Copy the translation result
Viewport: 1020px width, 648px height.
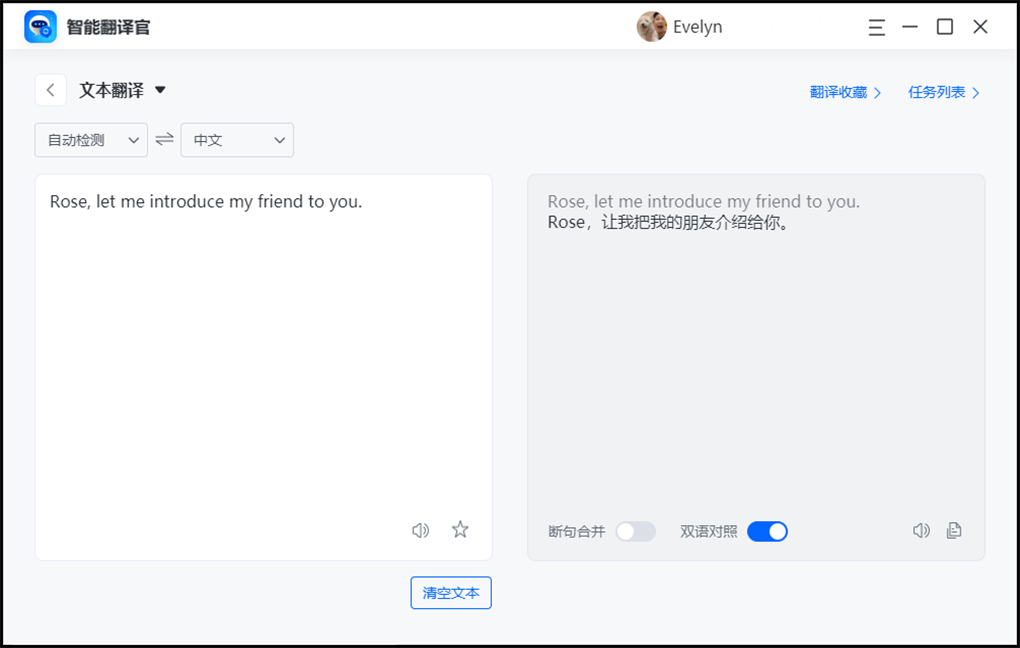point(954,530)
